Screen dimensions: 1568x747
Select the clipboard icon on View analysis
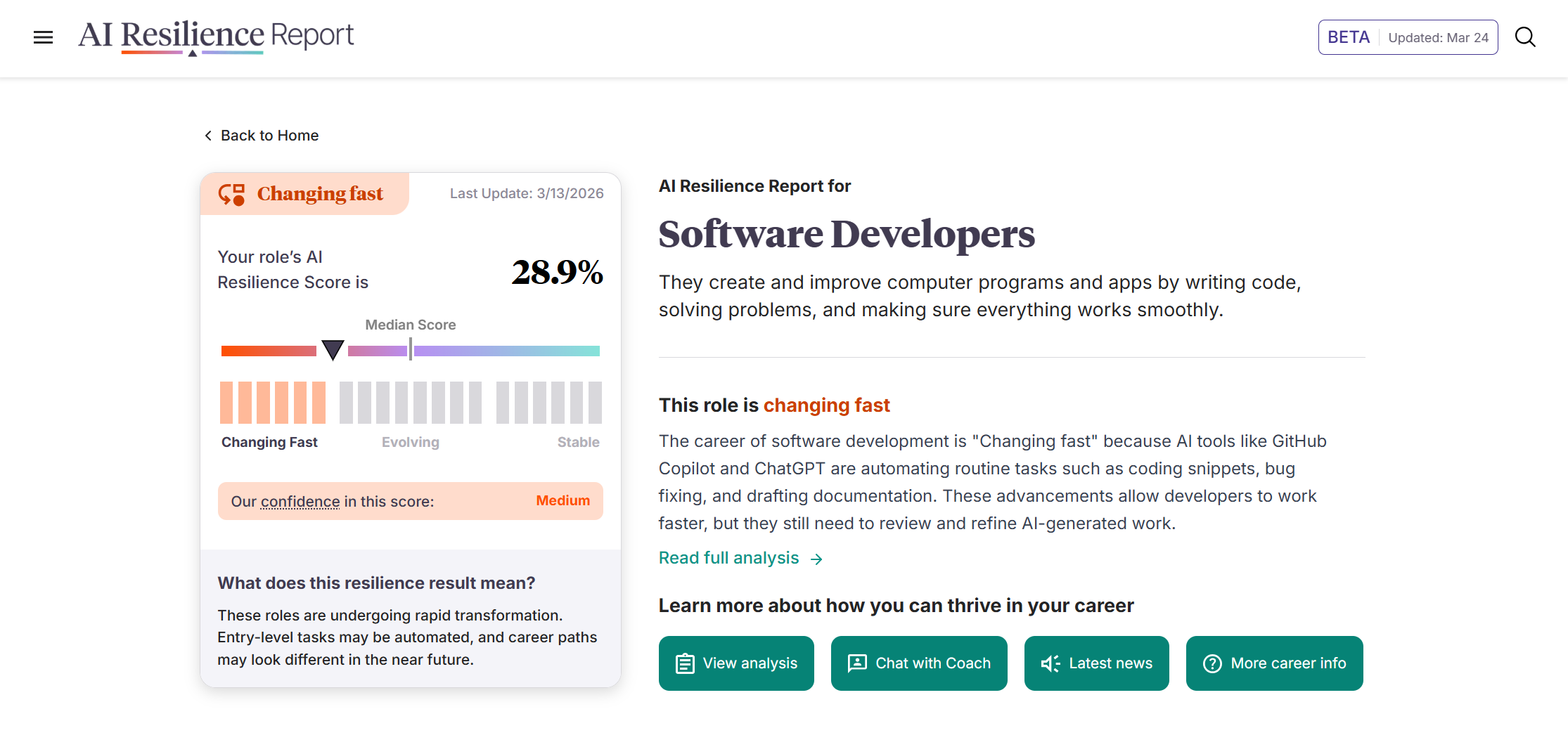685,663
